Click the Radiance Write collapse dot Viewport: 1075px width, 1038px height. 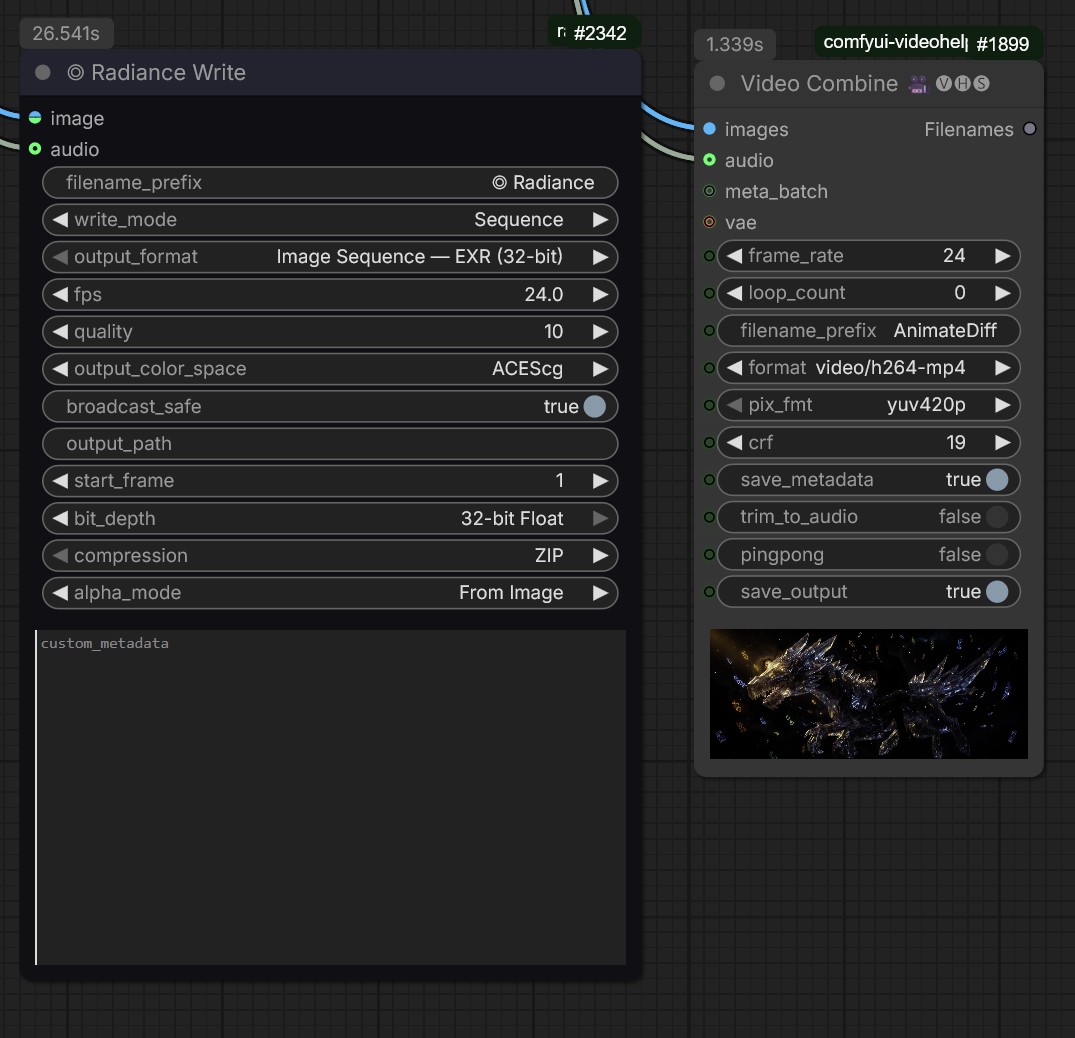43,72
